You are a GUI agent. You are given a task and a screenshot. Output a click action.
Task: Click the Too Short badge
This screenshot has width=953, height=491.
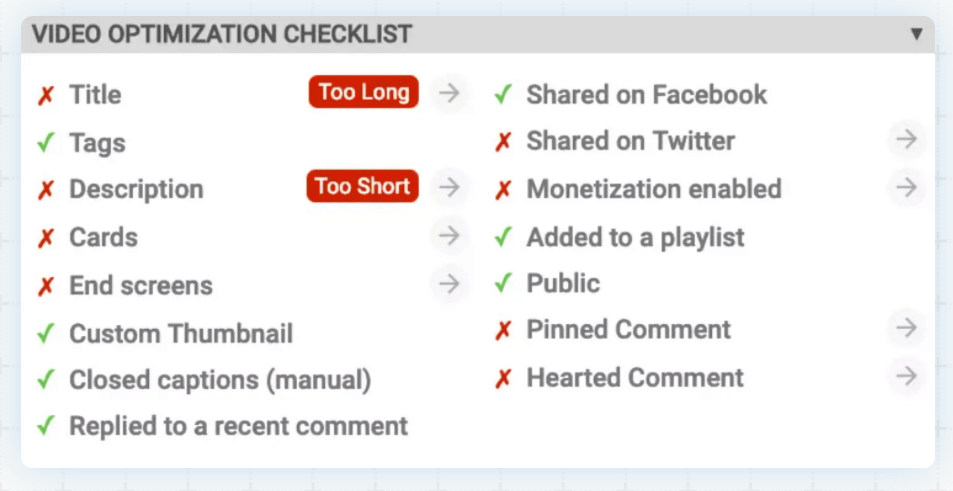coord(362,186)
